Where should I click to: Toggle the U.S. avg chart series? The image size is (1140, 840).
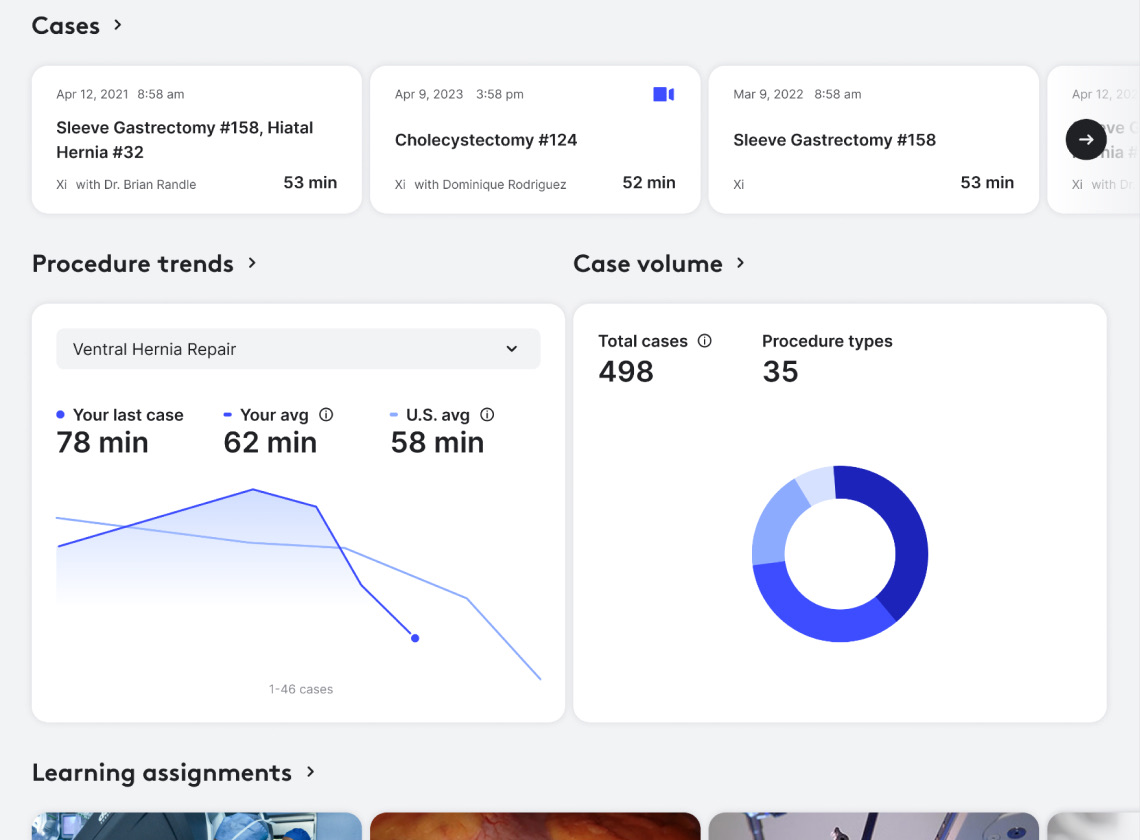tap(438, 414)
